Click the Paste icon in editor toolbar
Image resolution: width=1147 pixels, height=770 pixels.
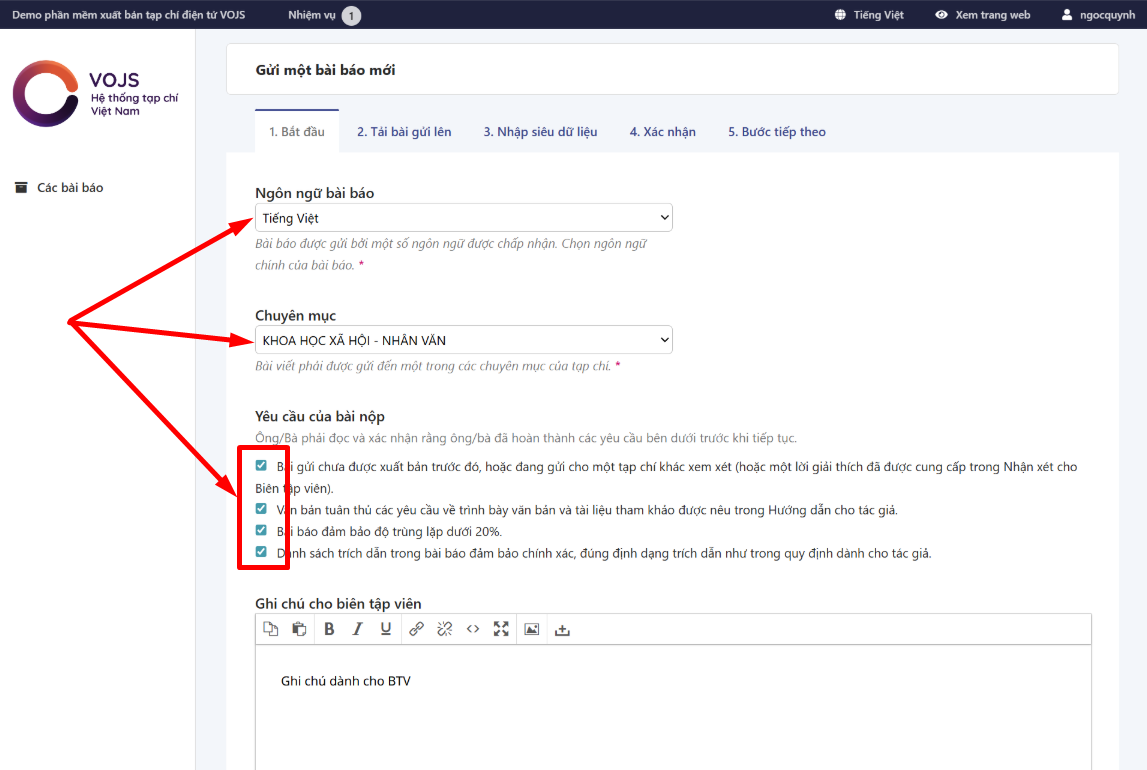coord(299,629)
